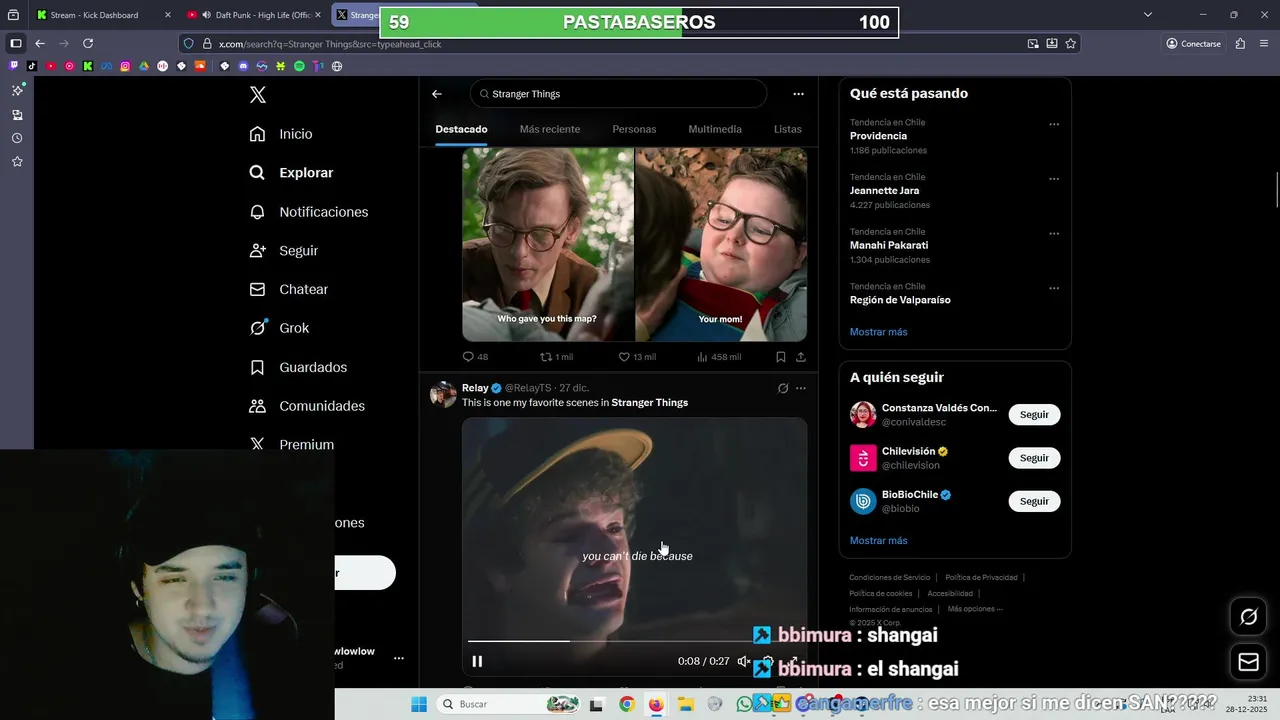This screenshot has height=720, width=1280.
Task: Open Política de Privacidad link
Action: (981, 577)
